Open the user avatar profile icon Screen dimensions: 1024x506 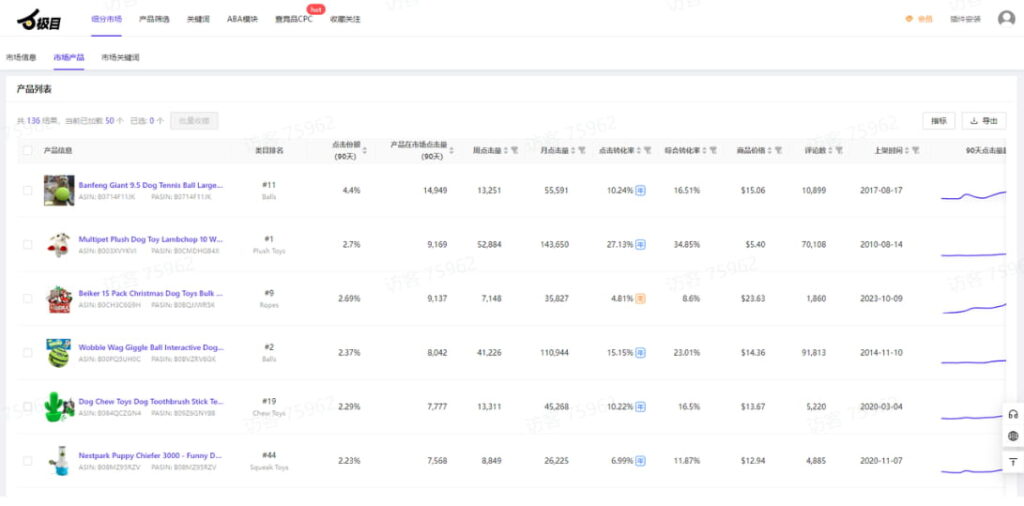1006,19
